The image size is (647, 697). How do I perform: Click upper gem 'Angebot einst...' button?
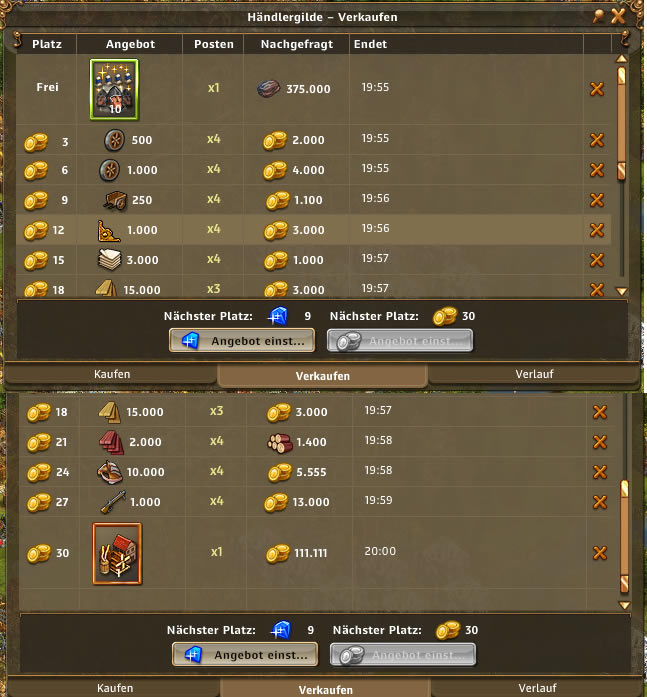coord(242,341)
